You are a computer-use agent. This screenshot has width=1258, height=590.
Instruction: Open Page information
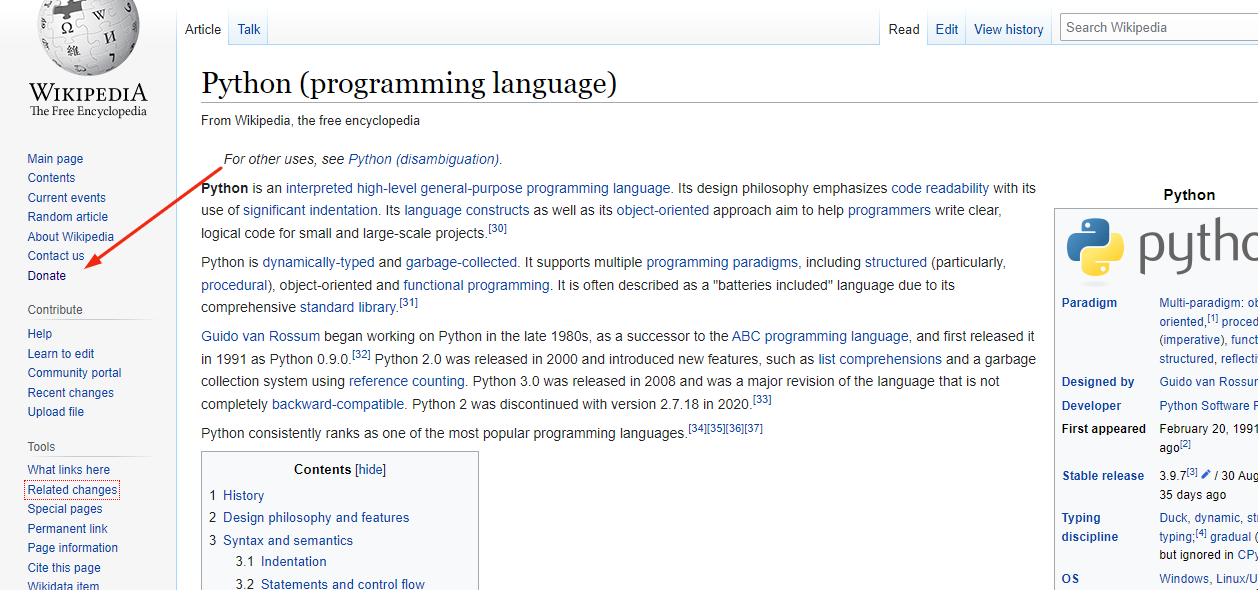(73, 548)
